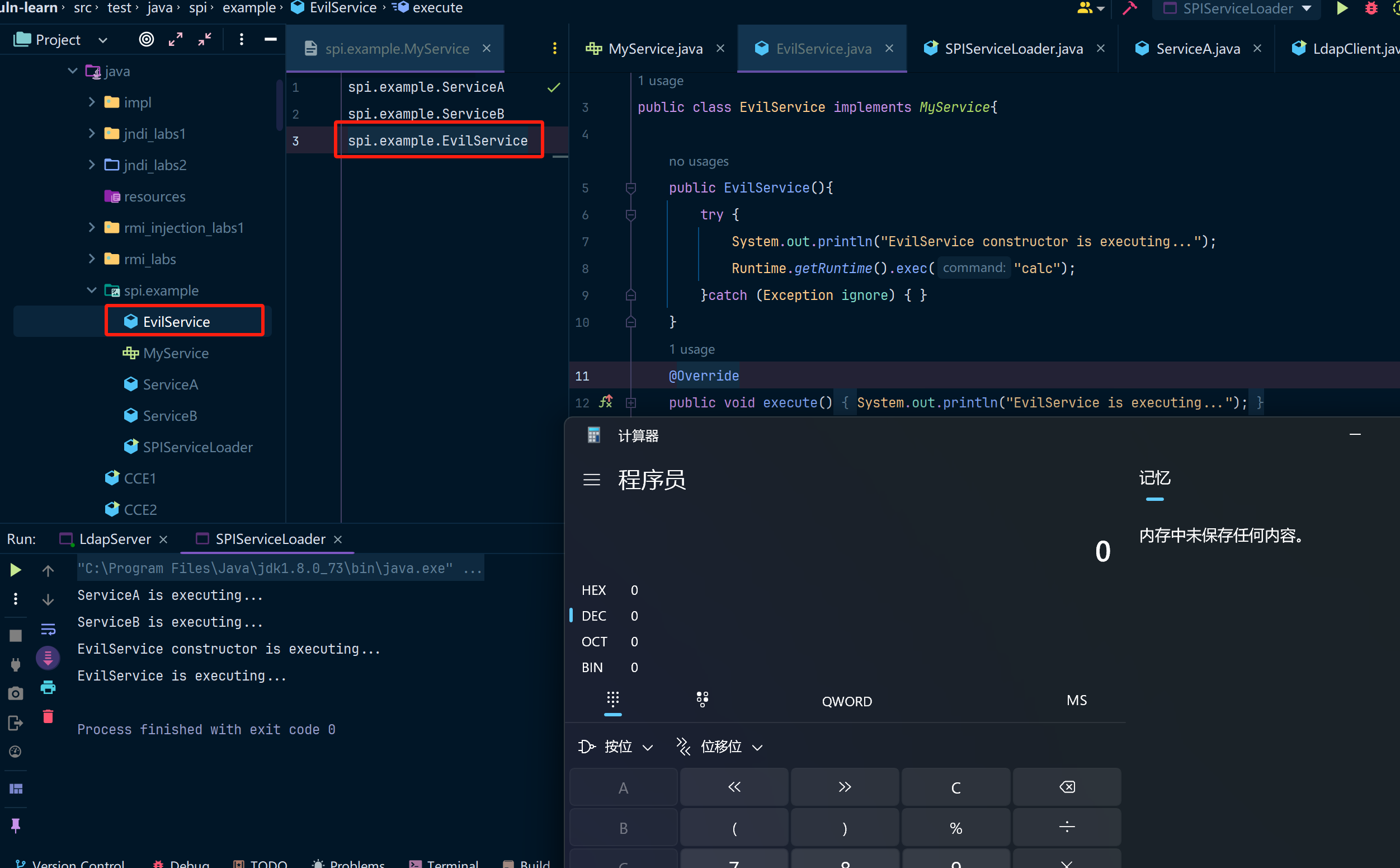Debug SPIServiceLoader with the bug icon
This screenshot has width=1400, height=868.
click(1371, 8)
